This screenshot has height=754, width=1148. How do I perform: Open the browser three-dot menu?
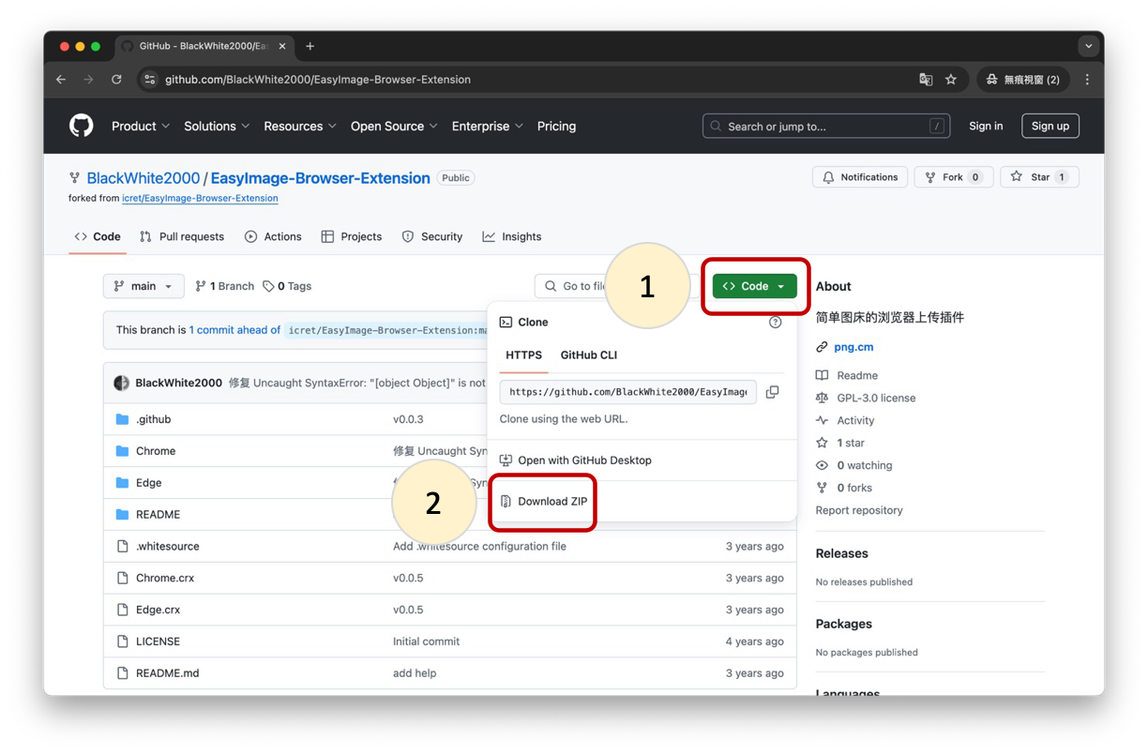[1087, 79]
